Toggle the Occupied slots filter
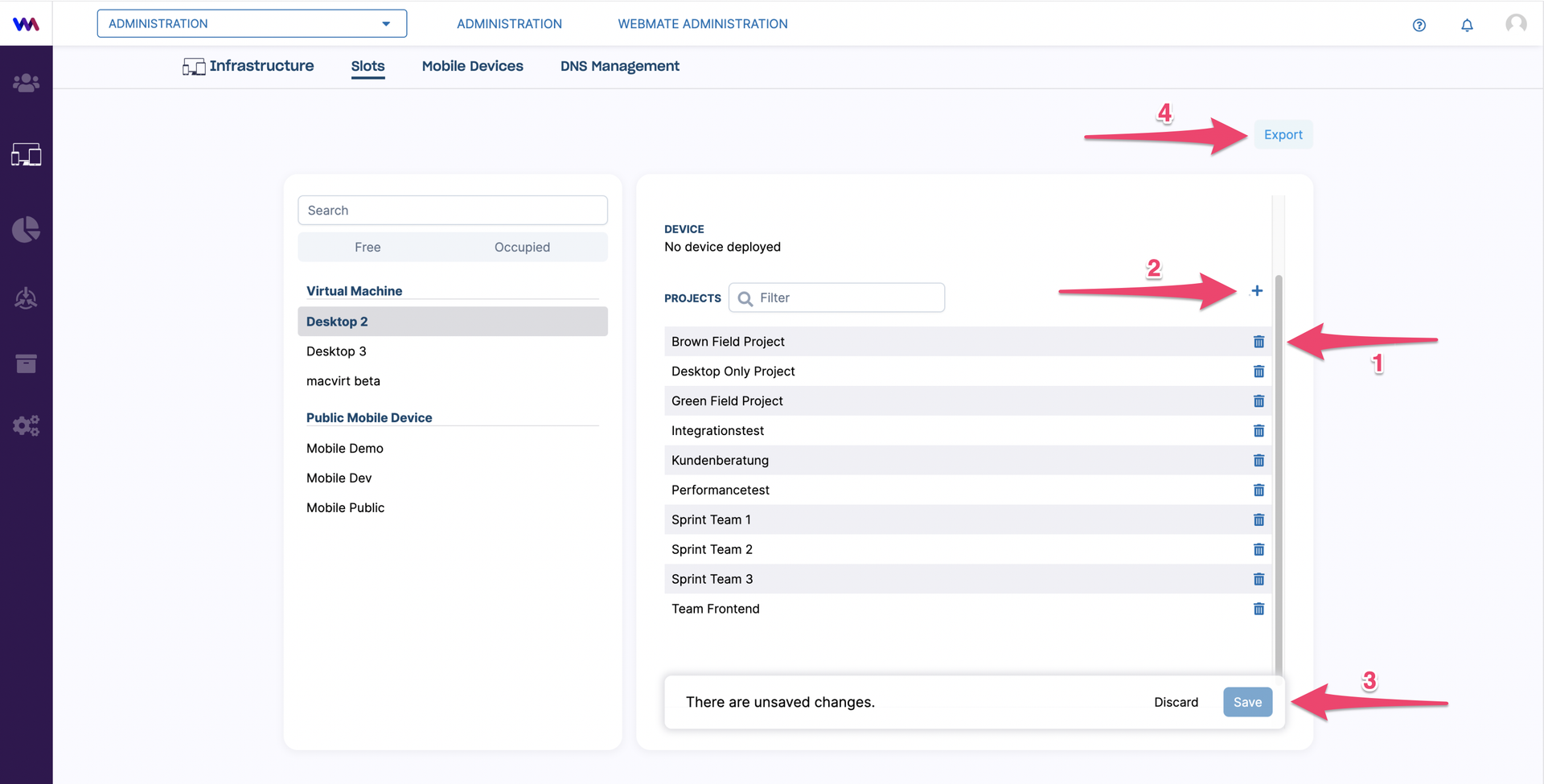This screenshot has height=784, width=1544. point(522,247)
